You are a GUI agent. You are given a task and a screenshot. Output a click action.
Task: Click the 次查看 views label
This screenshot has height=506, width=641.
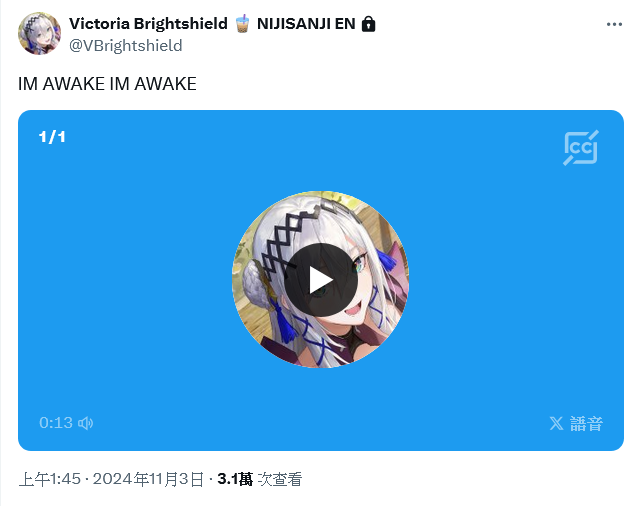click(280, 479)
